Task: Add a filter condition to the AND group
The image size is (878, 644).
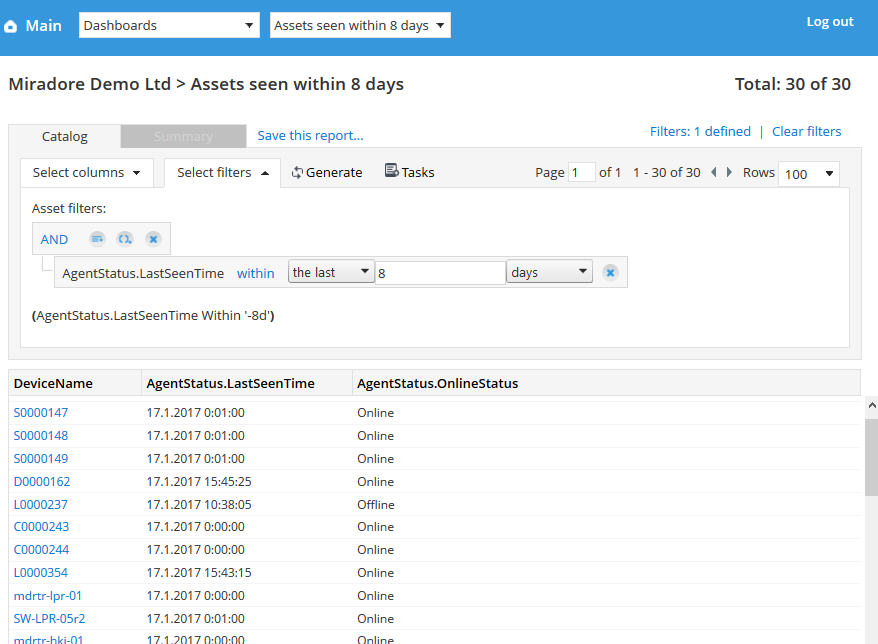Action: (x=97, y=239)
